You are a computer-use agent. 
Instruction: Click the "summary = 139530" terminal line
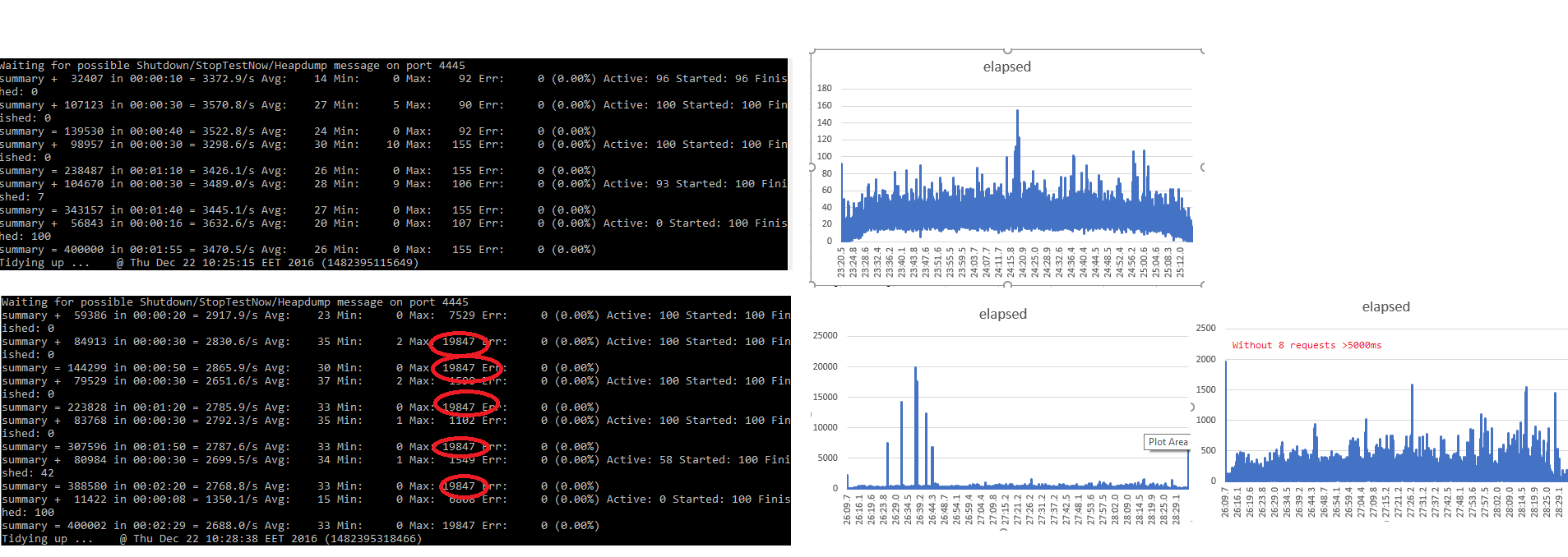pyautogui.click(x=298, y=131)
